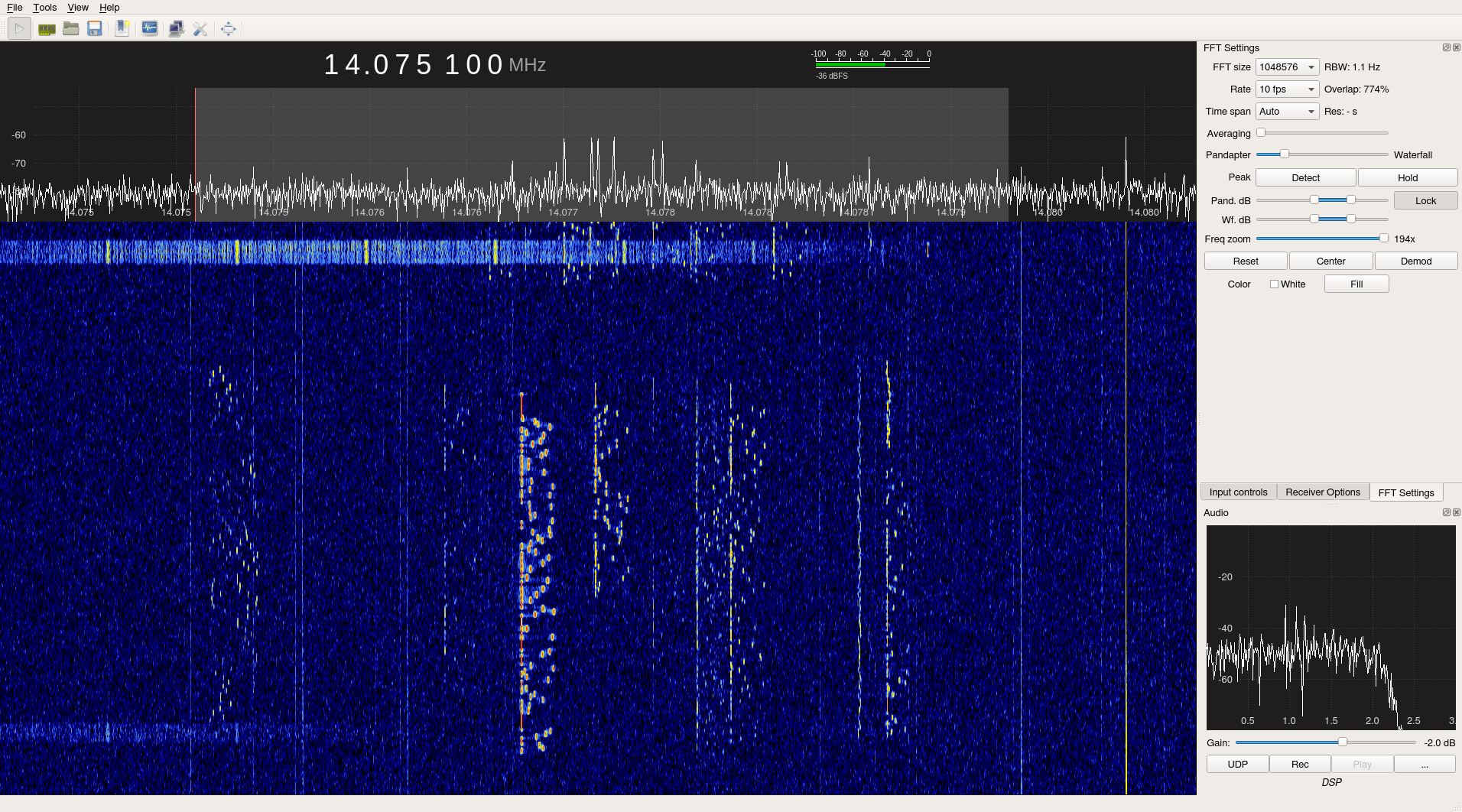
Task: Open remote control settings wrench icon
Action: [x=200, y=29]
